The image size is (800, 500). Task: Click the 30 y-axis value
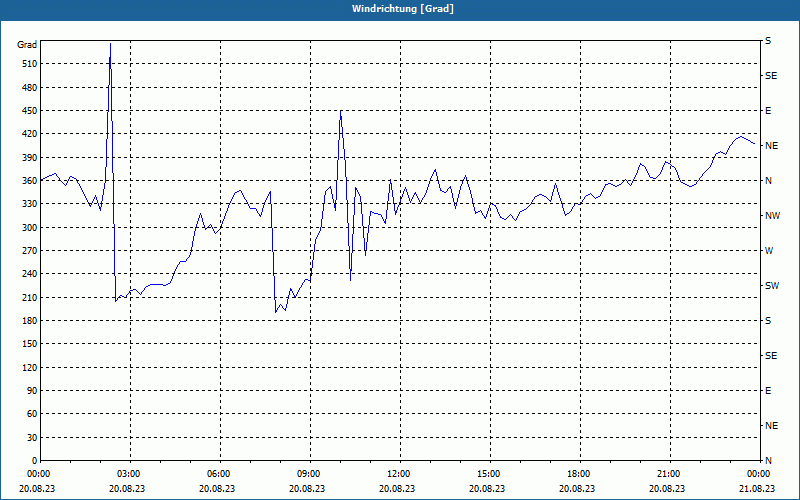tap(32, 437)
